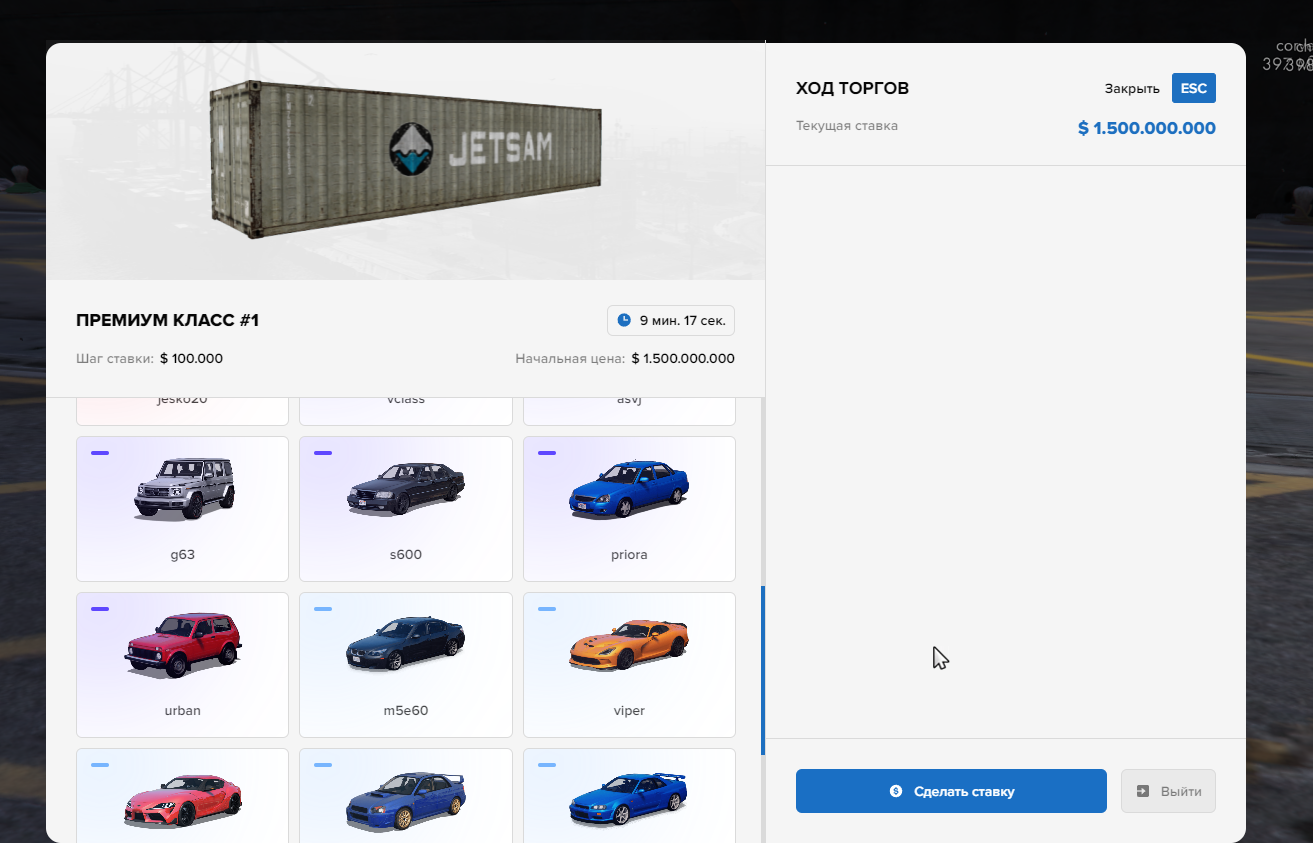Screen dimensions: 1313x843
Task: Click the ПРЕМИУМ КЛАСС #1 title
Action: pyautogui.click(x=167, y=320)
